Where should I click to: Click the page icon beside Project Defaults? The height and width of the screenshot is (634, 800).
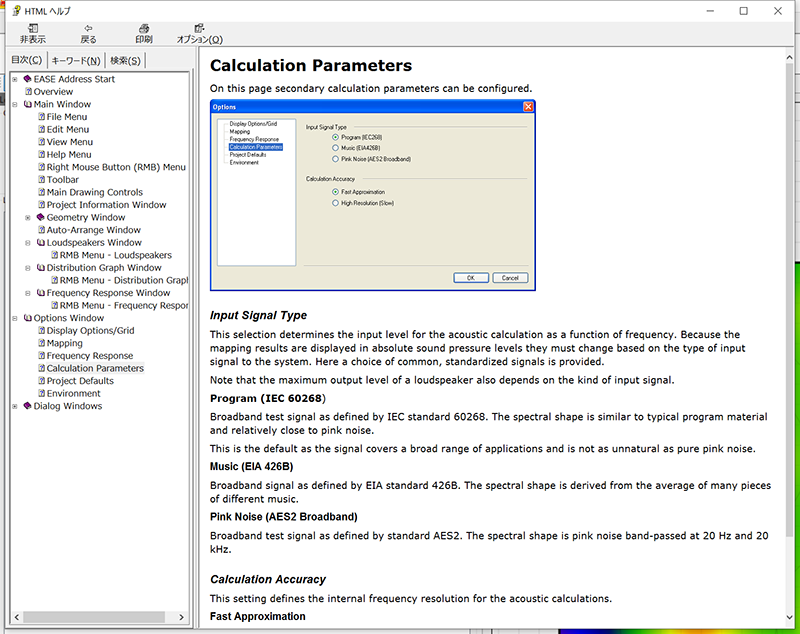tap(42, 381)
